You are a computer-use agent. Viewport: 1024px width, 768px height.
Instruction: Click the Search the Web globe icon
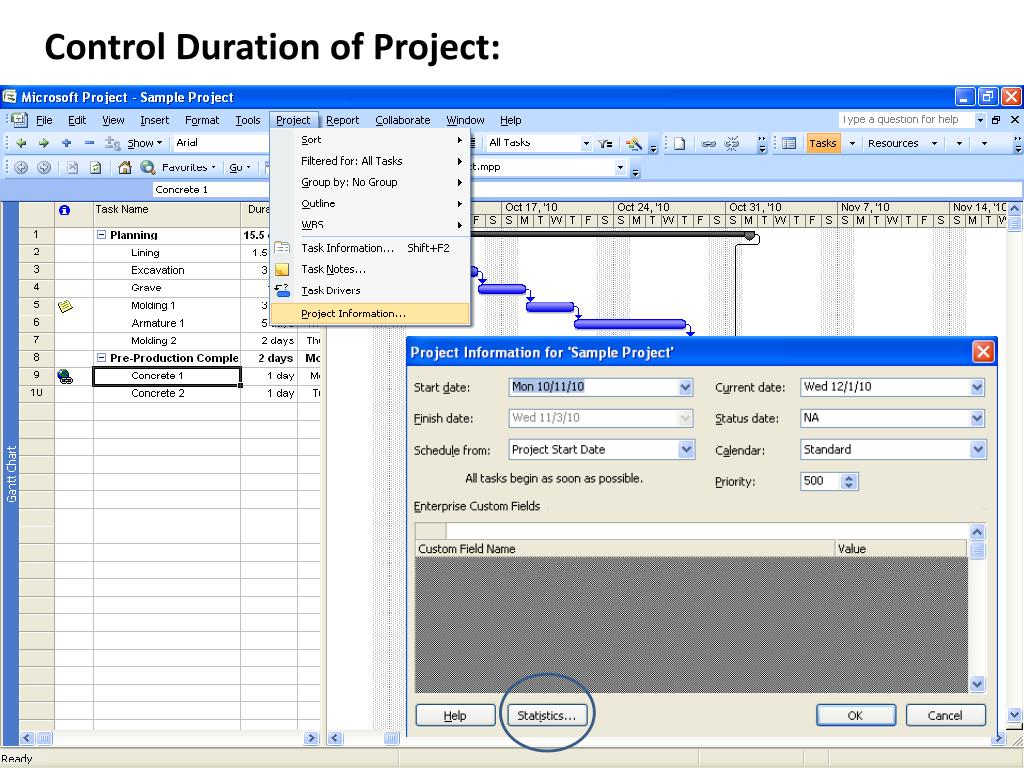(x=148, y=167)
